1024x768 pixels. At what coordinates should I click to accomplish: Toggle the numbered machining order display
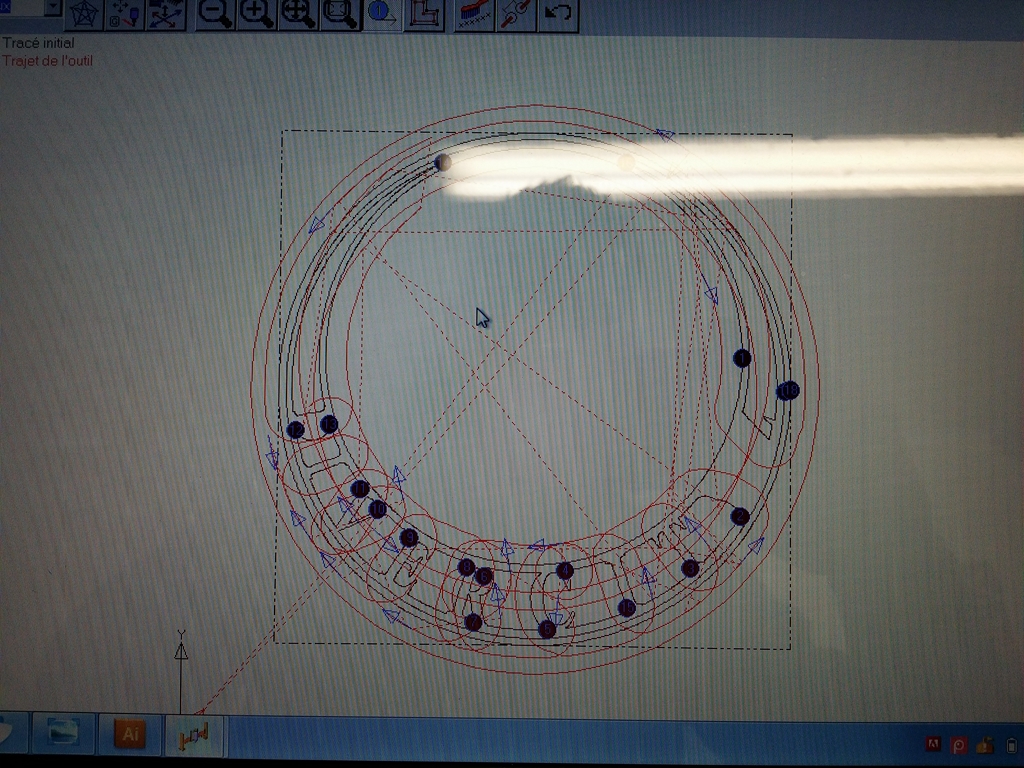click(382, 14)
